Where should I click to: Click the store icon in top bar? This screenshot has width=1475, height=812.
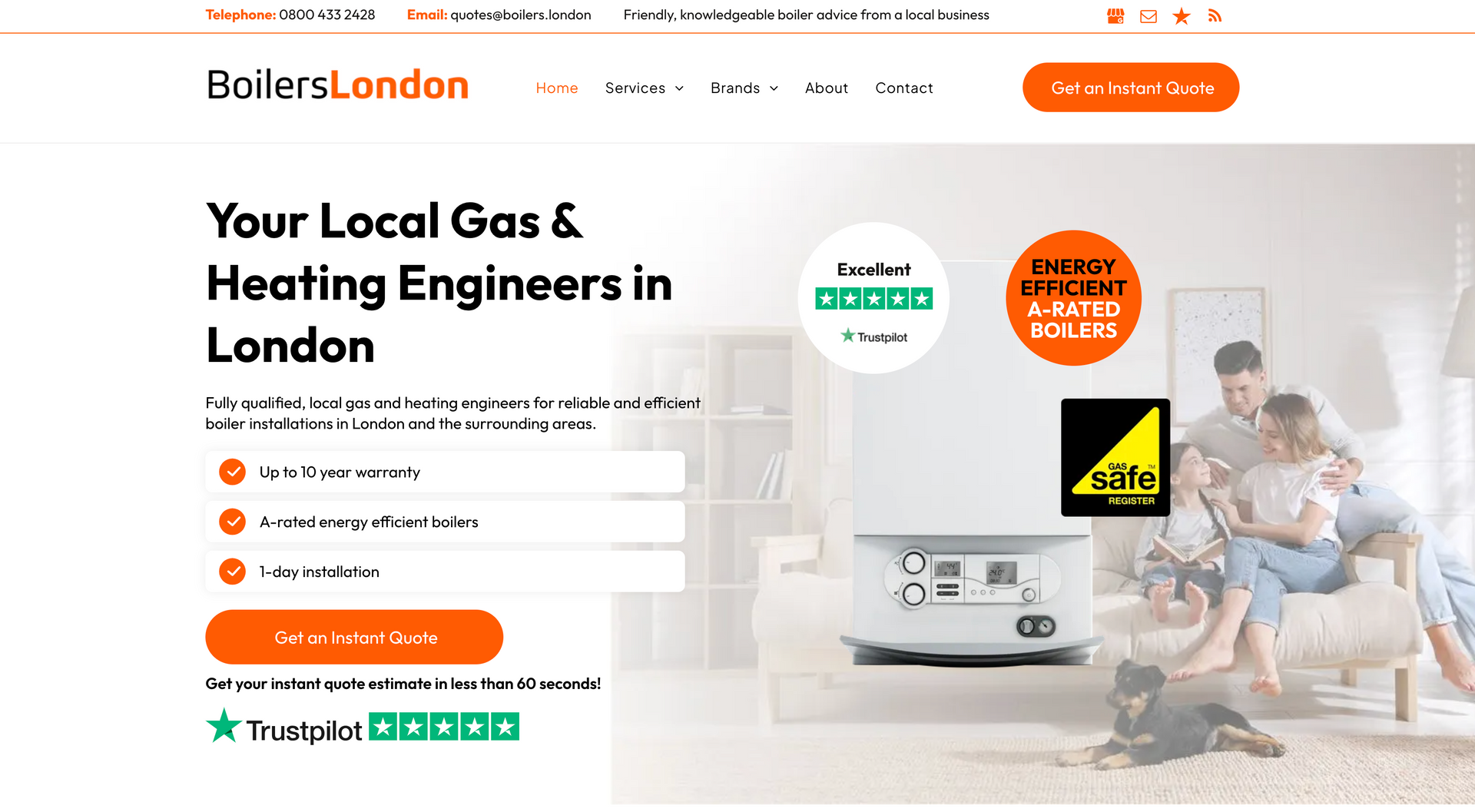(x=1115, y=16)
